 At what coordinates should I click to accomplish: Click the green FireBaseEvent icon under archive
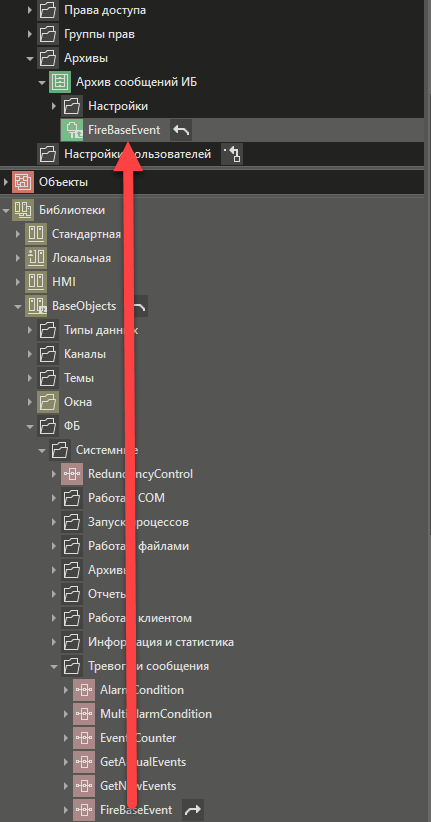72,130
